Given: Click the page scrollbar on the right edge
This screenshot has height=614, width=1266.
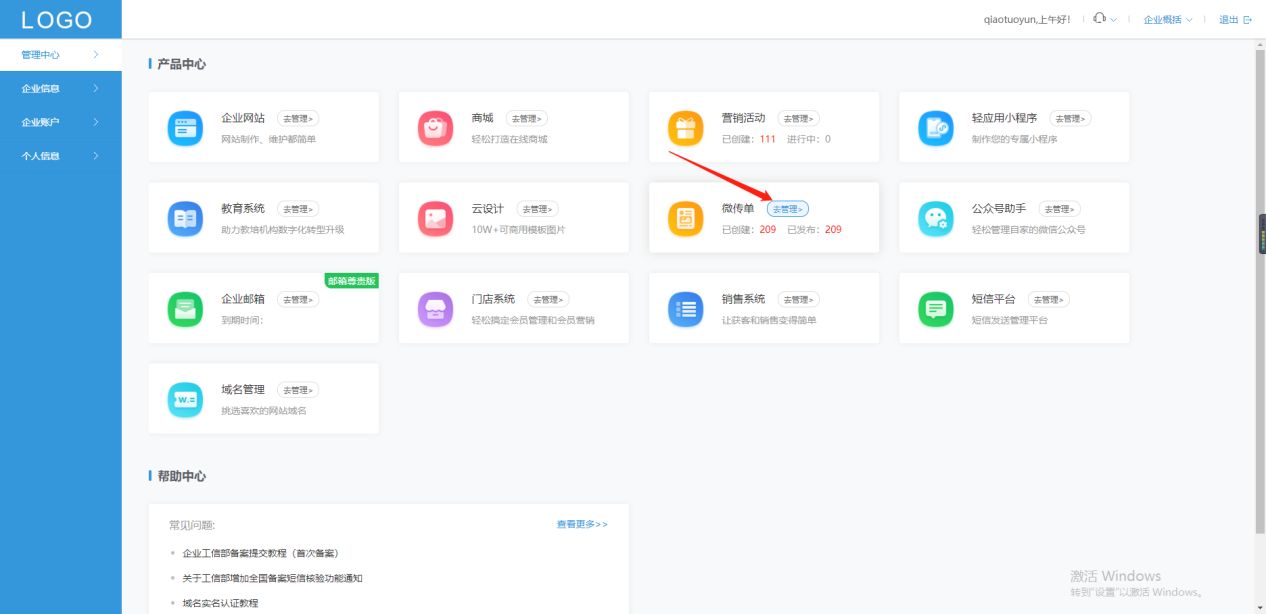Looking at the screenshot, I should [1261, 300].
